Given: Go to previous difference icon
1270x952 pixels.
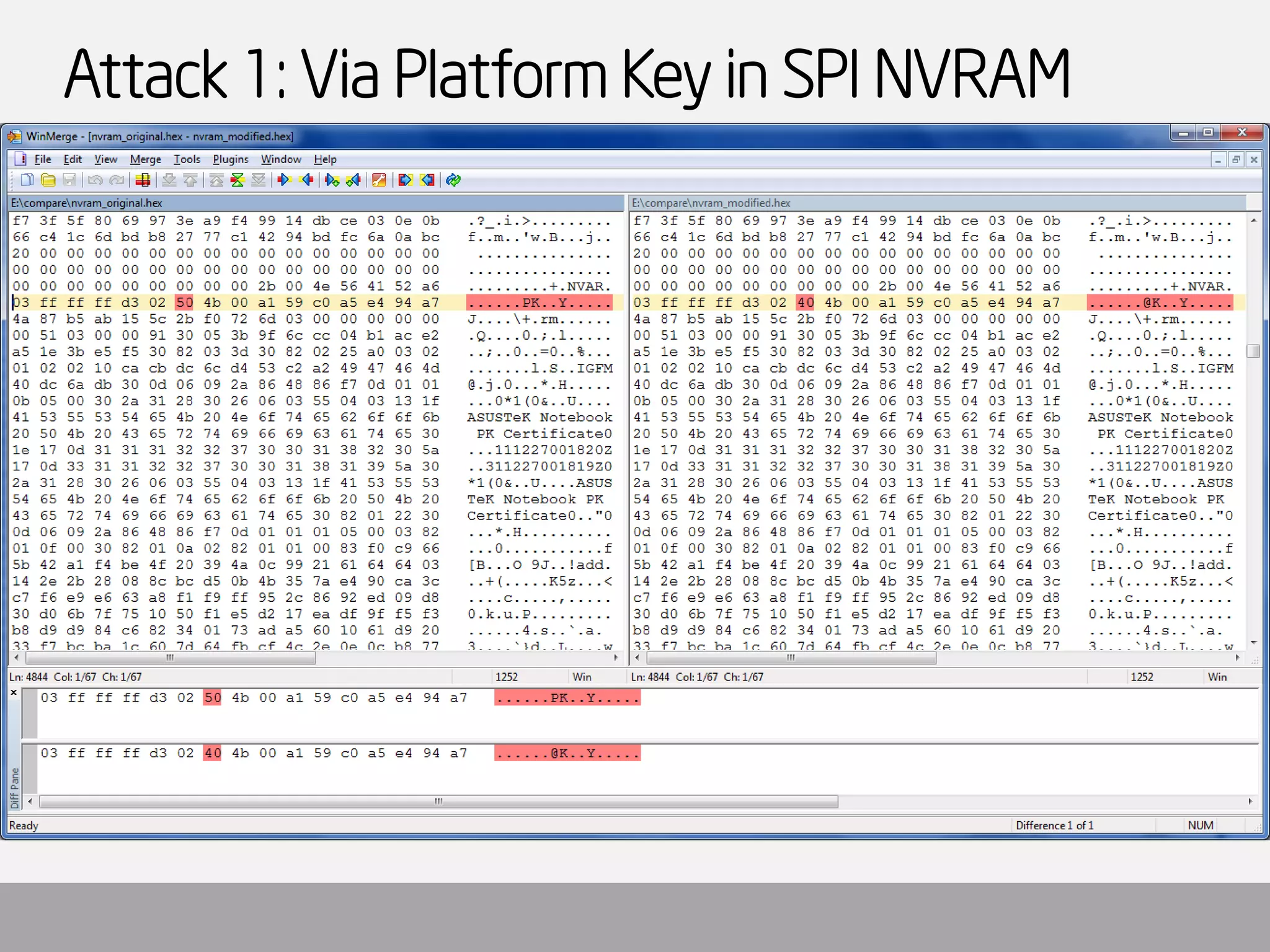Looking at the screenshot, I should pos(190,180).
